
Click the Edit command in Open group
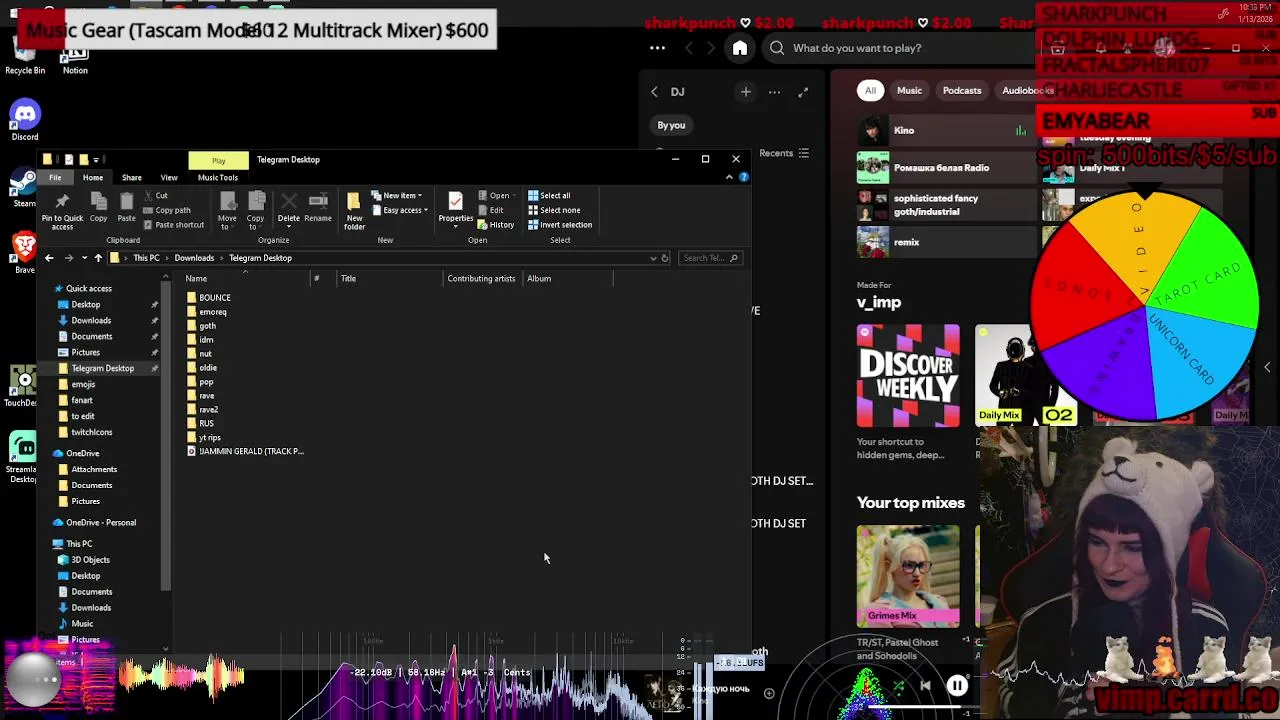[490, 210]
